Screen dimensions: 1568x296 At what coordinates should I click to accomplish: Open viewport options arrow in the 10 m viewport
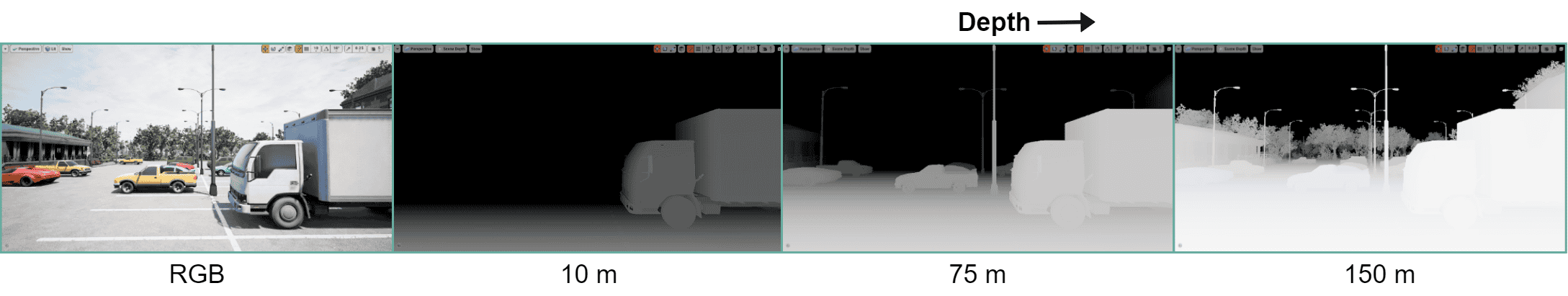tap(397, 49)
